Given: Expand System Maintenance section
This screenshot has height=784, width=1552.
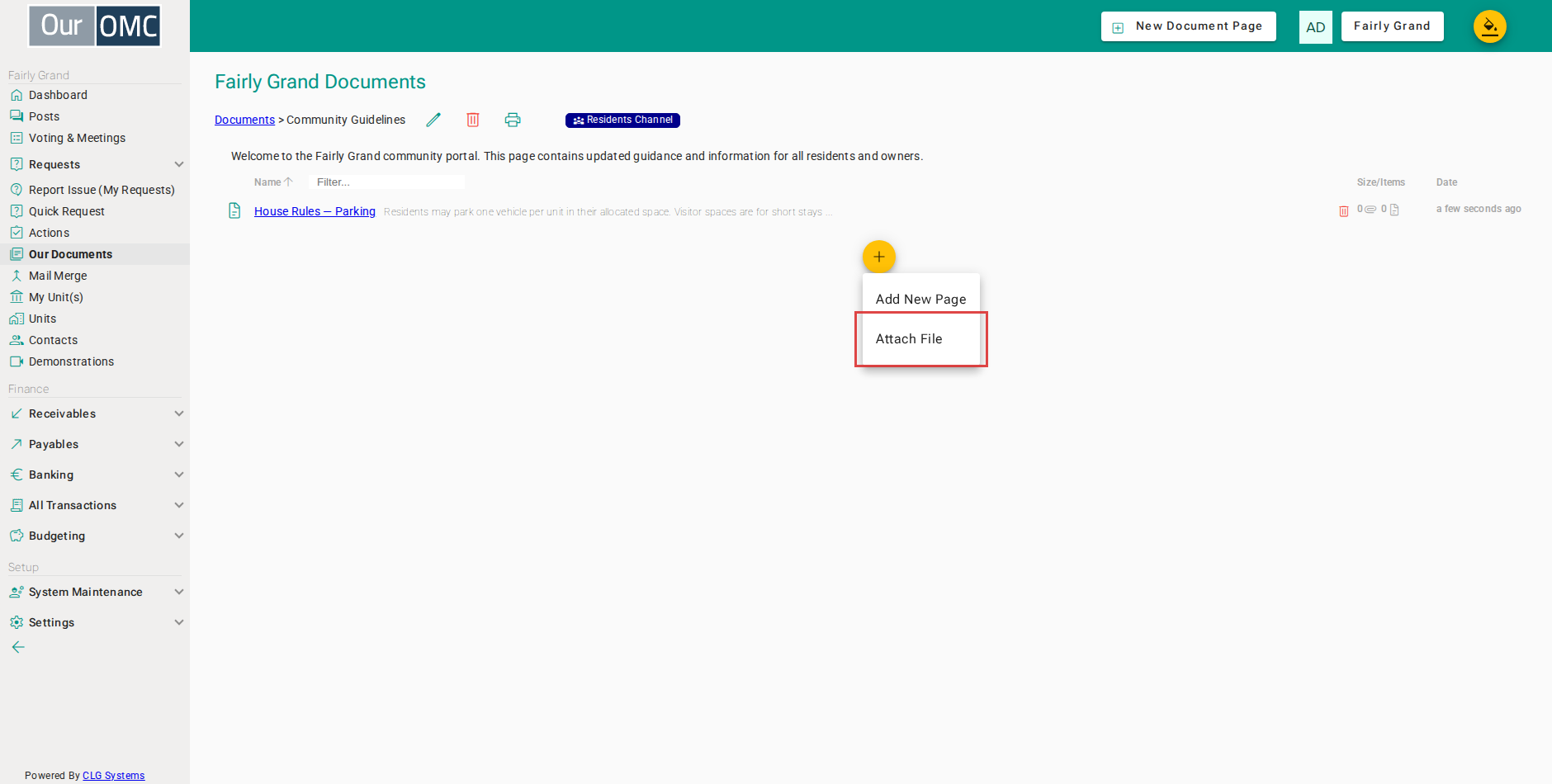Looking at the screenshot, I should 95,592.
